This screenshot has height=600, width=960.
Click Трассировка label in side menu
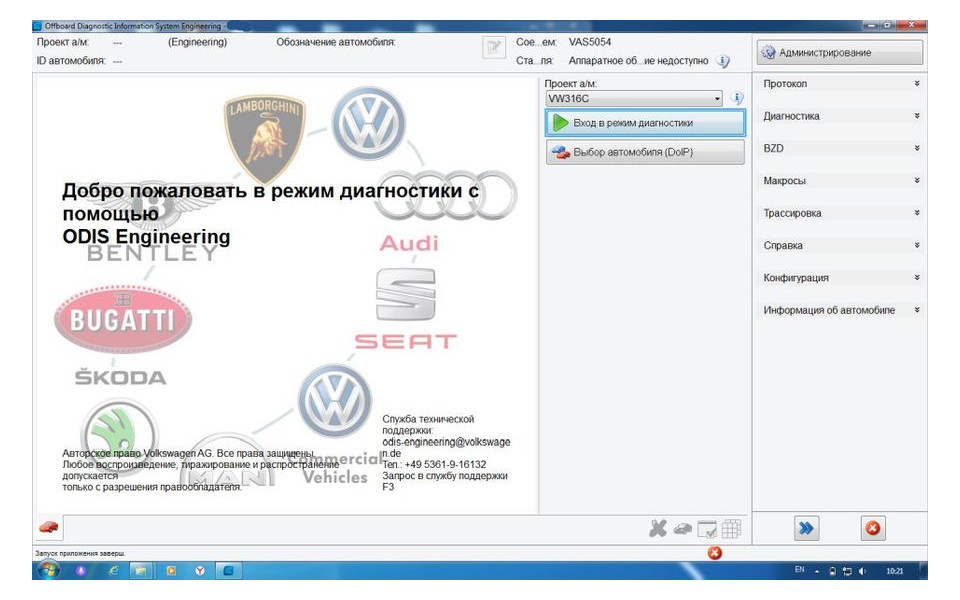(792, 214)
